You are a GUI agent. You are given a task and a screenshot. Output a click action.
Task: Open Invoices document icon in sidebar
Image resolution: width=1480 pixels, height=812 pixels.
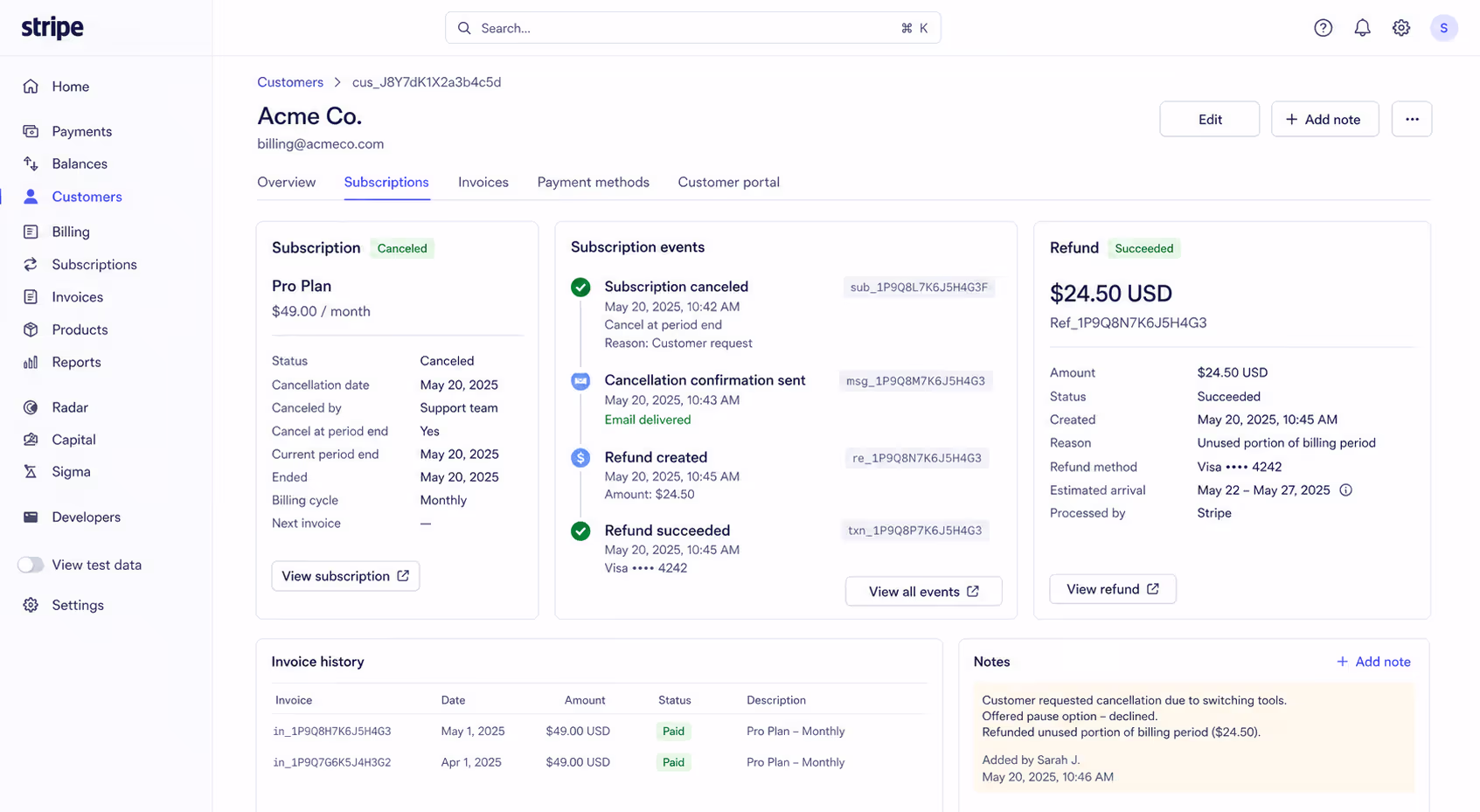(31, 297)
